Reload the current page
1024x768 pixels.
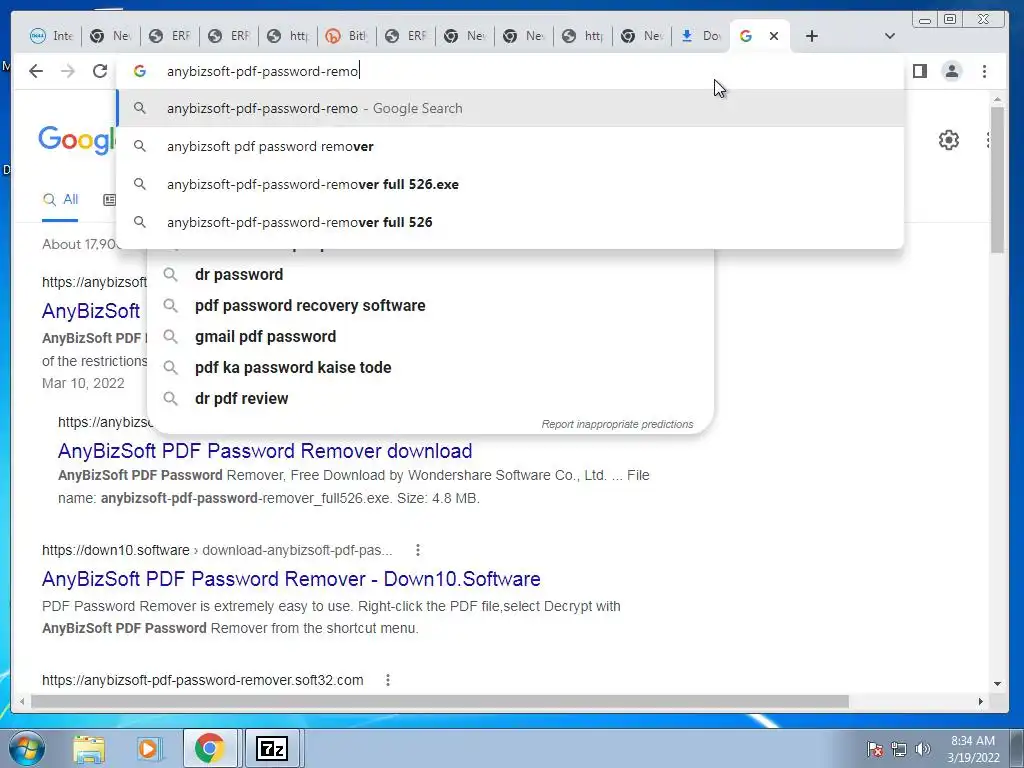pyautogui.click(x=99, y=71)
